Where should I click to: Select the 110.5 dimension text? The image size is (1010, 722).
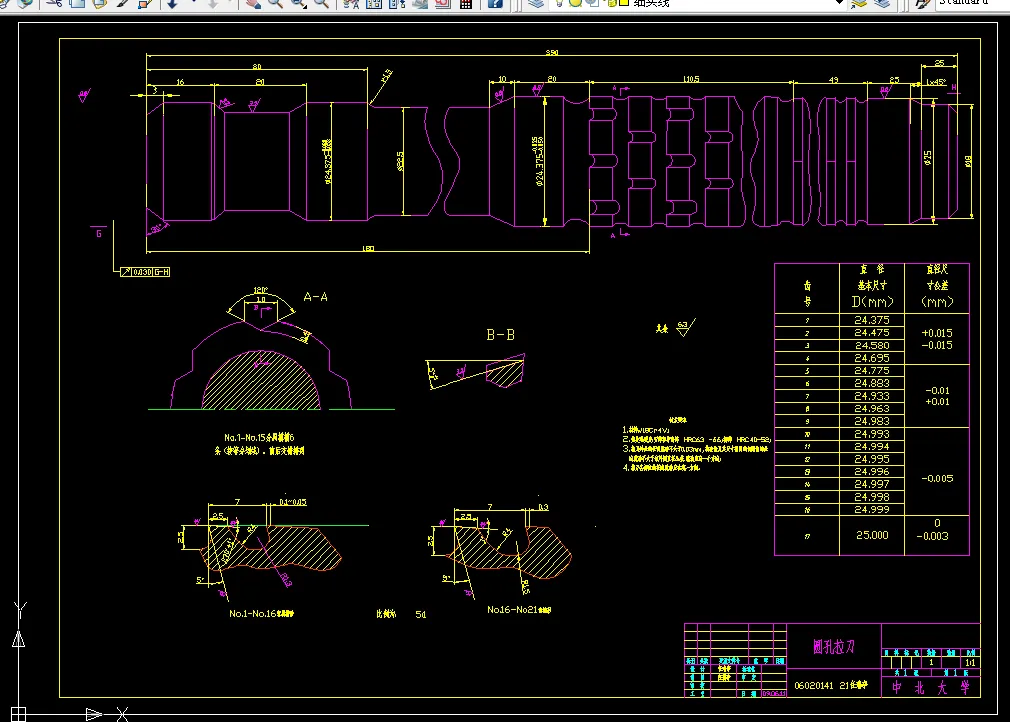[x=691, y=79]
